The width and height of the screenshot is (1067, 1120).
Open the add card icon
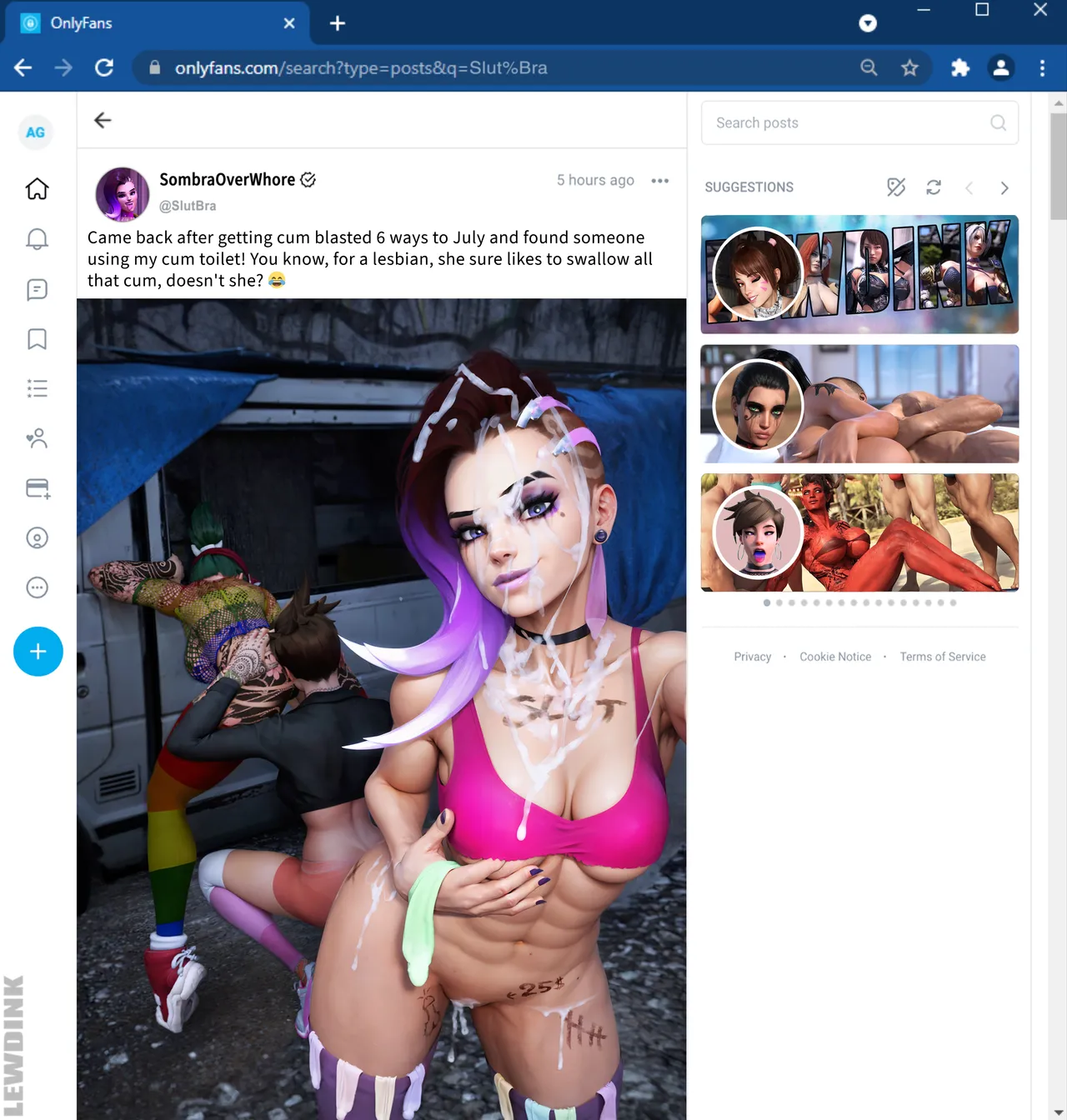38,488
